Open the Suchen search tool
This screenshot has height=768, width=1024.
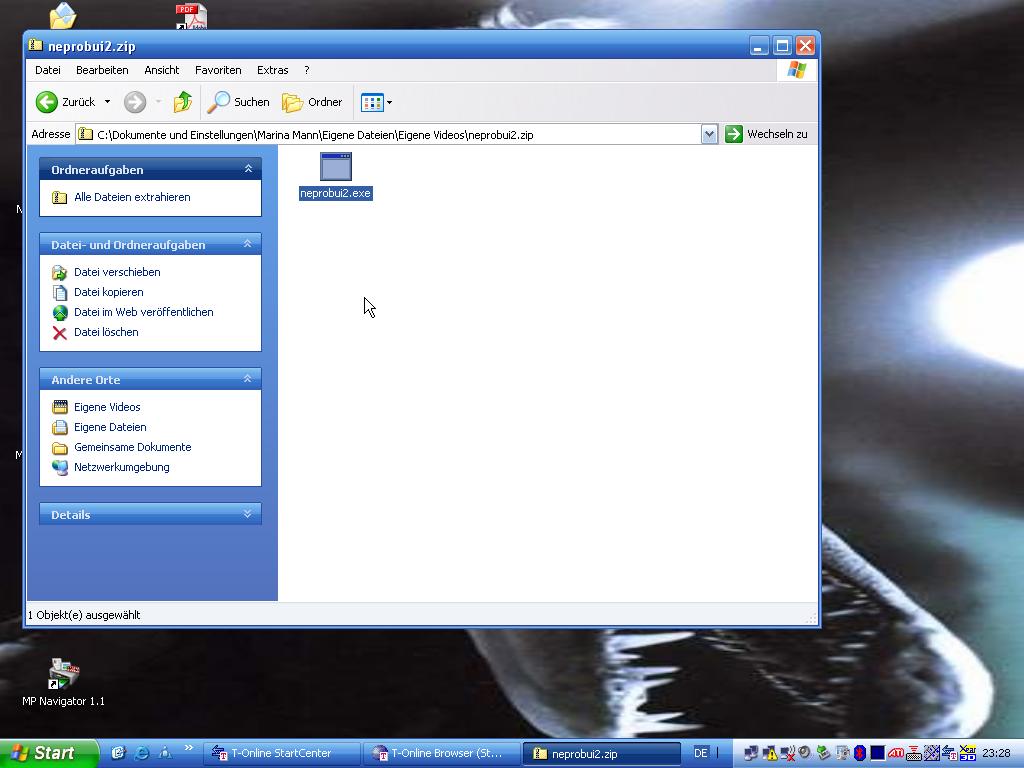[238, 102]
